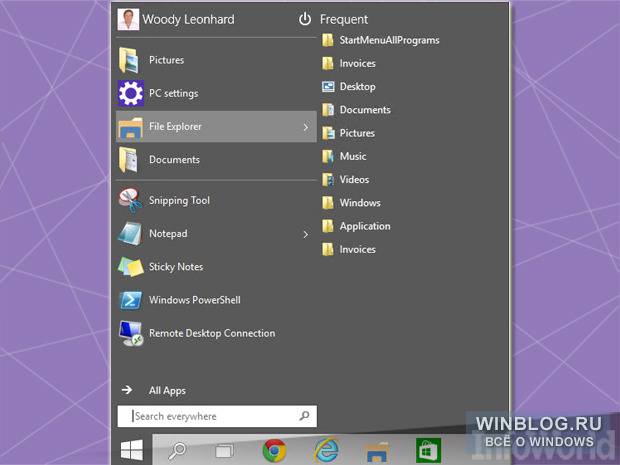Viewport: 620px width, 465px height.
Task: Open Task View icon on taskbar
Action: pos(224,450)
